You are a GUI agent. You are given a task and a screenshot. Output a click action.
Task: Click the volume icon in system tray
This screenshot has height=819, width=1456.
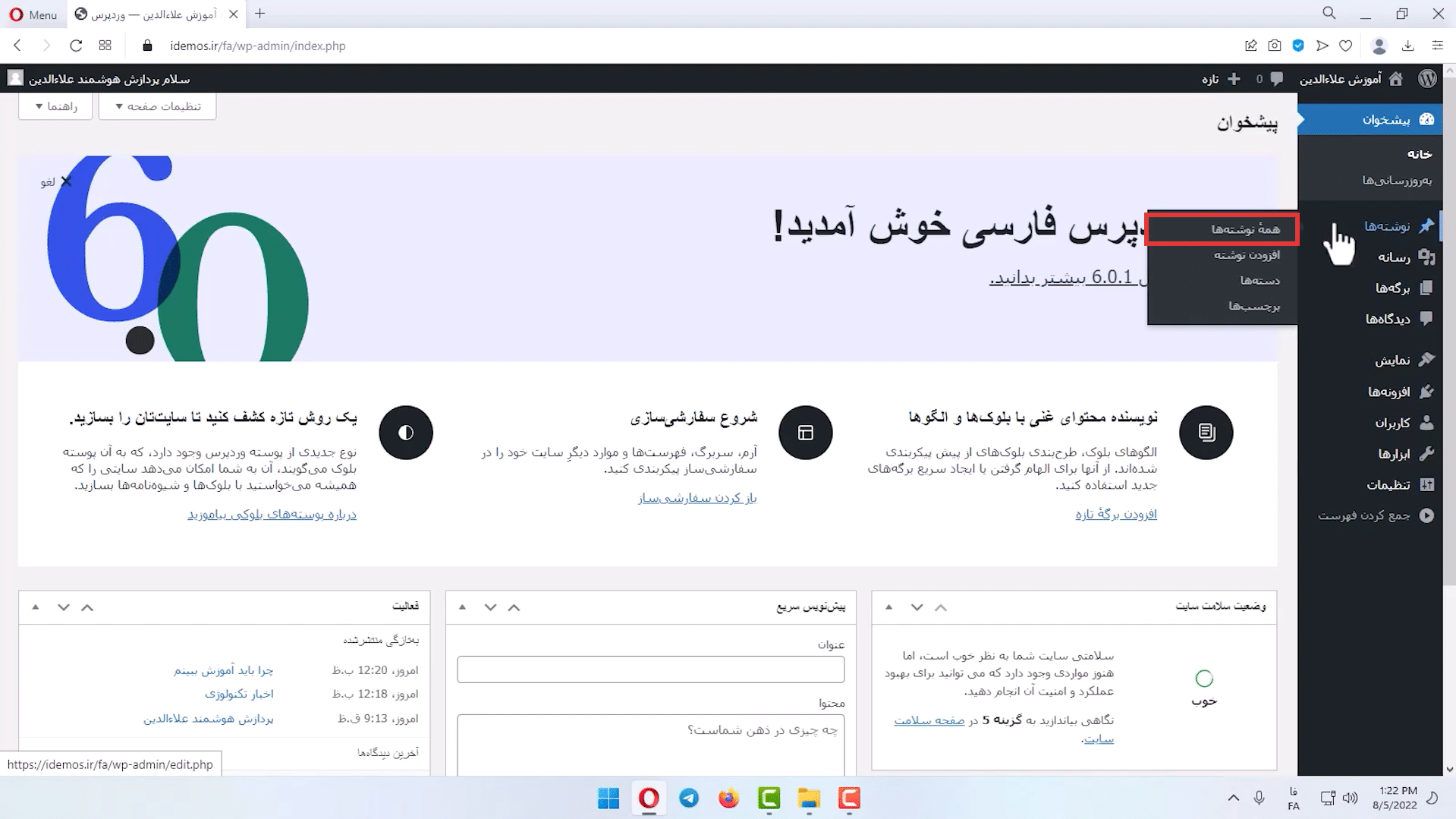tap(1350, 798)
